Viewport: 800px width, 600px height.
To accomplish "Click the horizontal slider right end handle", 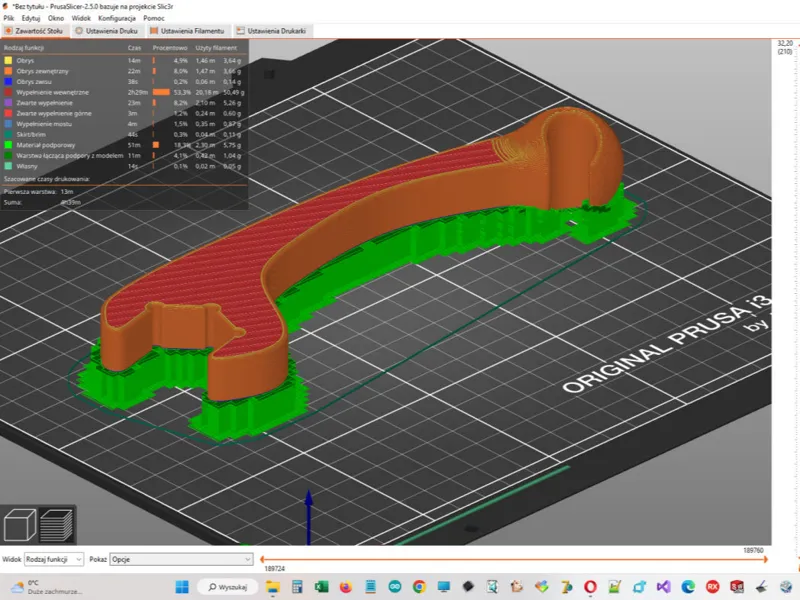I will click(x=765, y=559).
